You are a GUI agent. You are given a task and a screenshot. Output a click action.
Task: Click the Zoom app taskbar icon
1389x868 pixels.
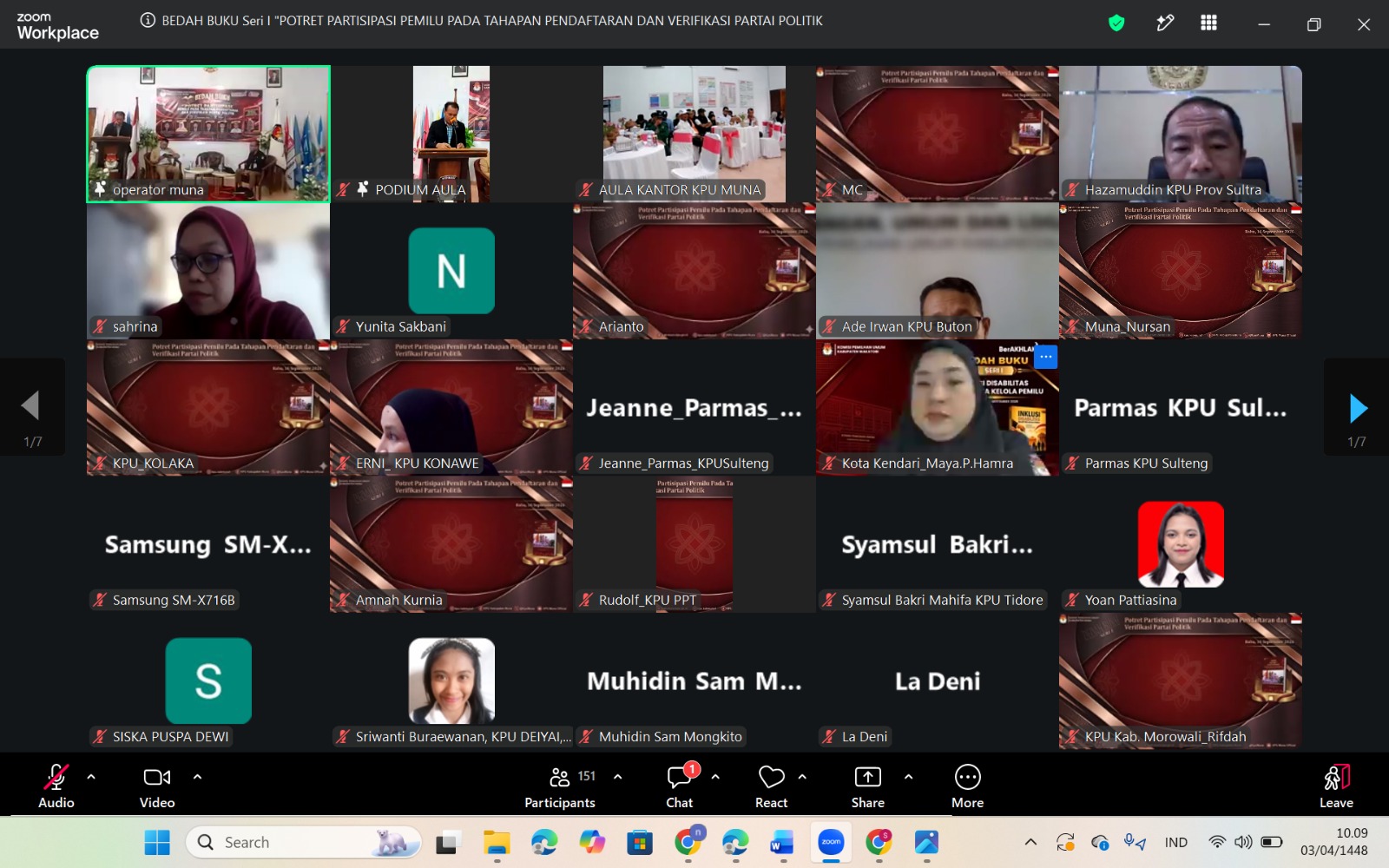(x=831, y=842)
